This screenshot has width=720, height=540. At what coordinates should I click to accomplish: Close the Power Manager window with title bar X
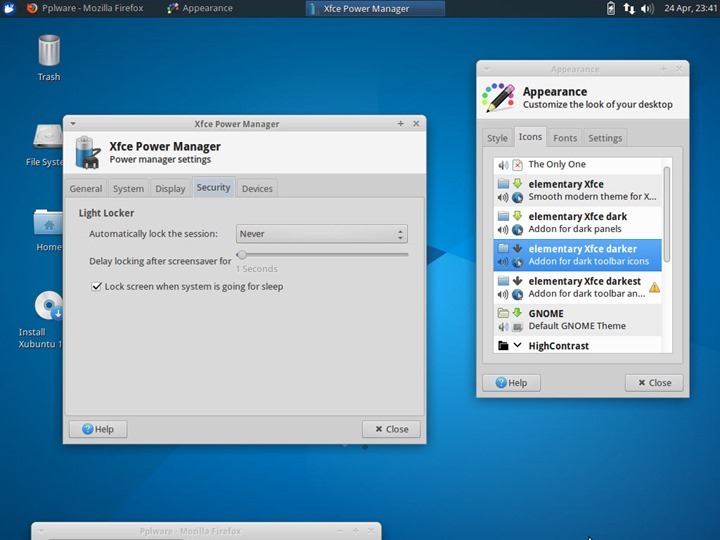tap(416, 124)
